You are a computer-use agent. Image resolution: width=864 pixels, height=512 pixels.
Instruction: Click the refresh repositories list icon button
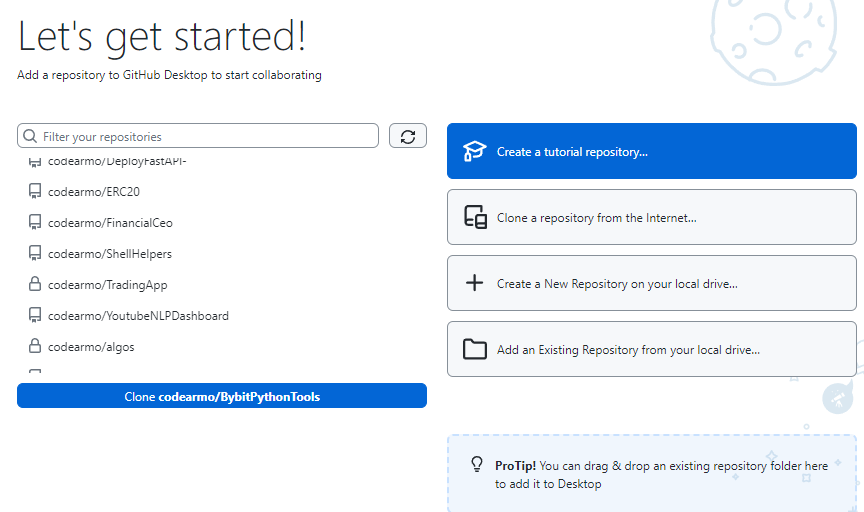click(408, 136)
